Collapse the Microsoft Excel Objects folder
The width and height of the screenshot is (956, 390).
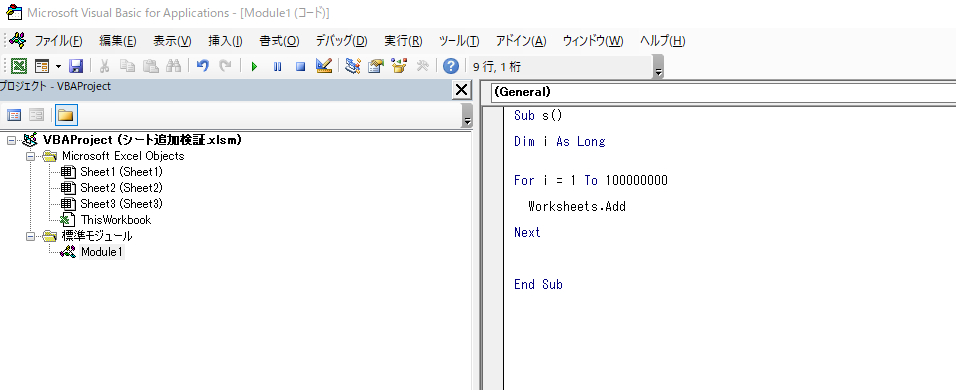30,156
